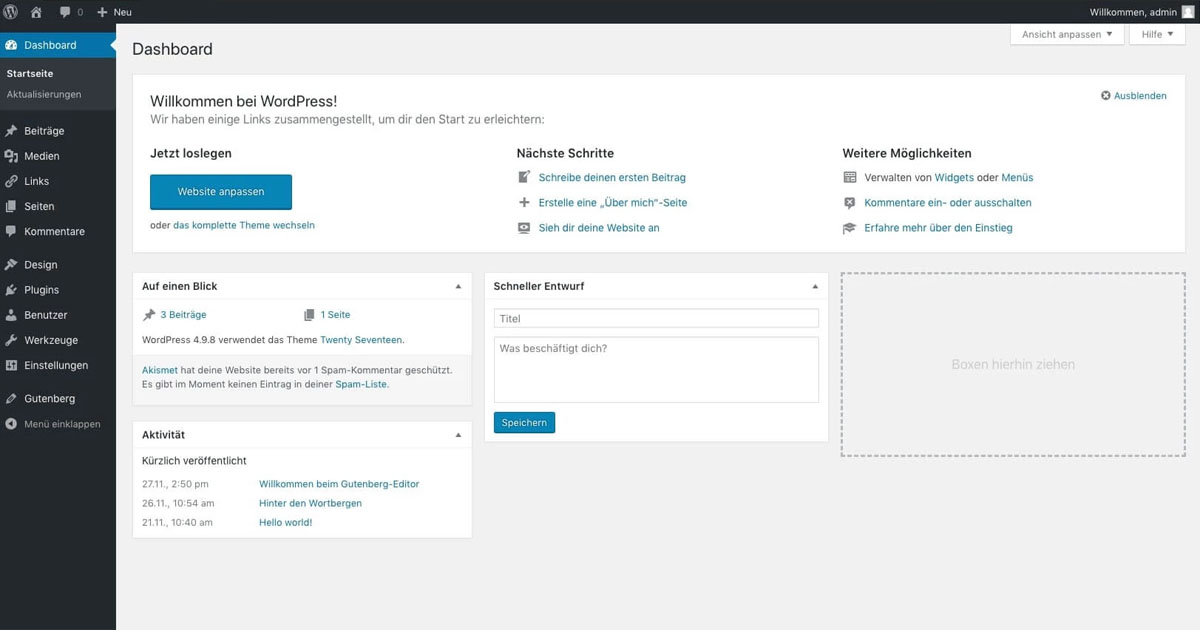Viewport: 1200px width, 630px height.
Task: Click the pin icon beside 3 Beiträge
Action: [149, 314]
